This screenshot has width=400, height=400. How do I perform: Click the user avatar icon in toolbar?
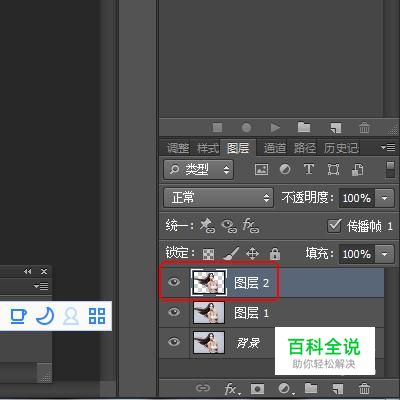click(x=71, y=316)
